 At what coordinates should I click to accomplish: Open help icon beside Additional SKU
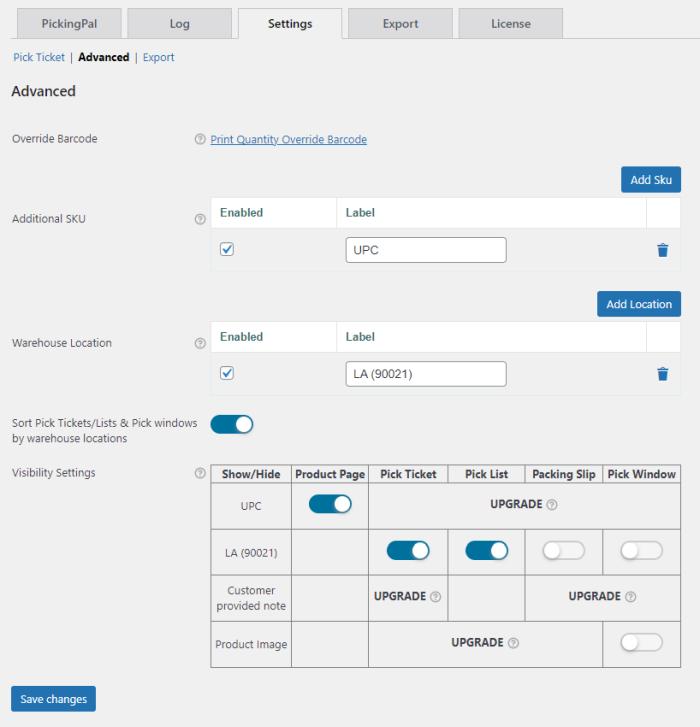click(x=200, y=219)
